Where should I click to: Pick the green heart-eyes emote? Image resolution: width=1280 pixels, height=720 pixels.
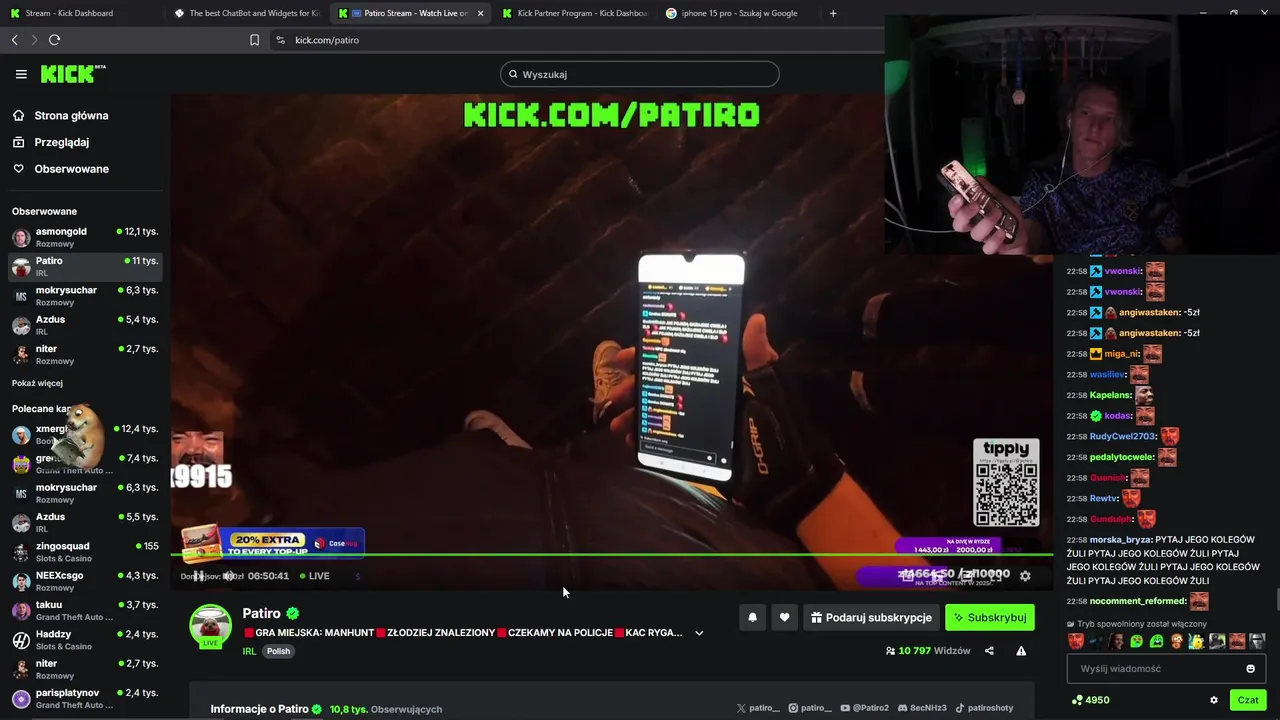click(1136, 642)
